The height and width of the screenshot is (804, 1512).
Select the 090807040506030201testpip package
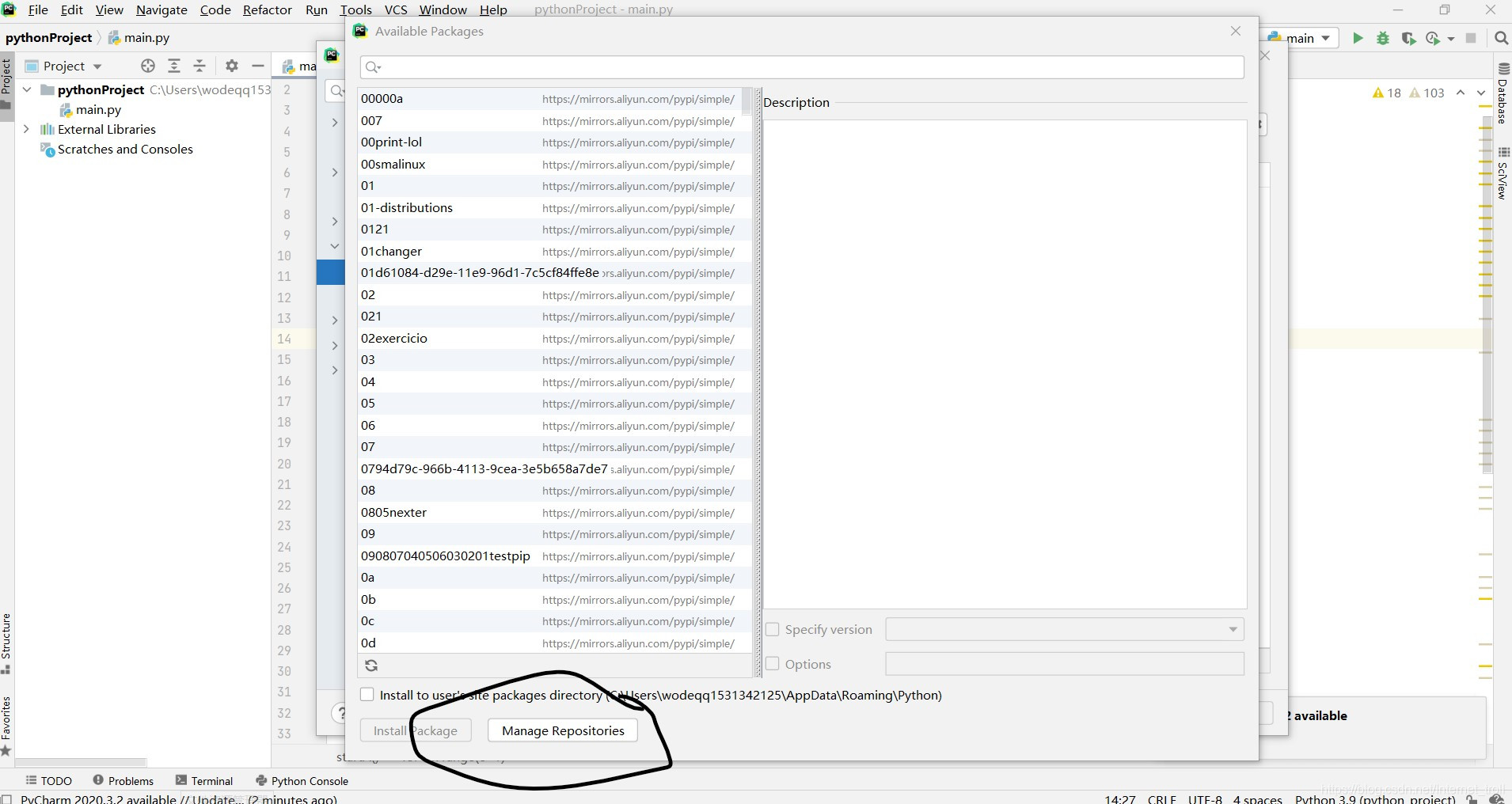554,556
